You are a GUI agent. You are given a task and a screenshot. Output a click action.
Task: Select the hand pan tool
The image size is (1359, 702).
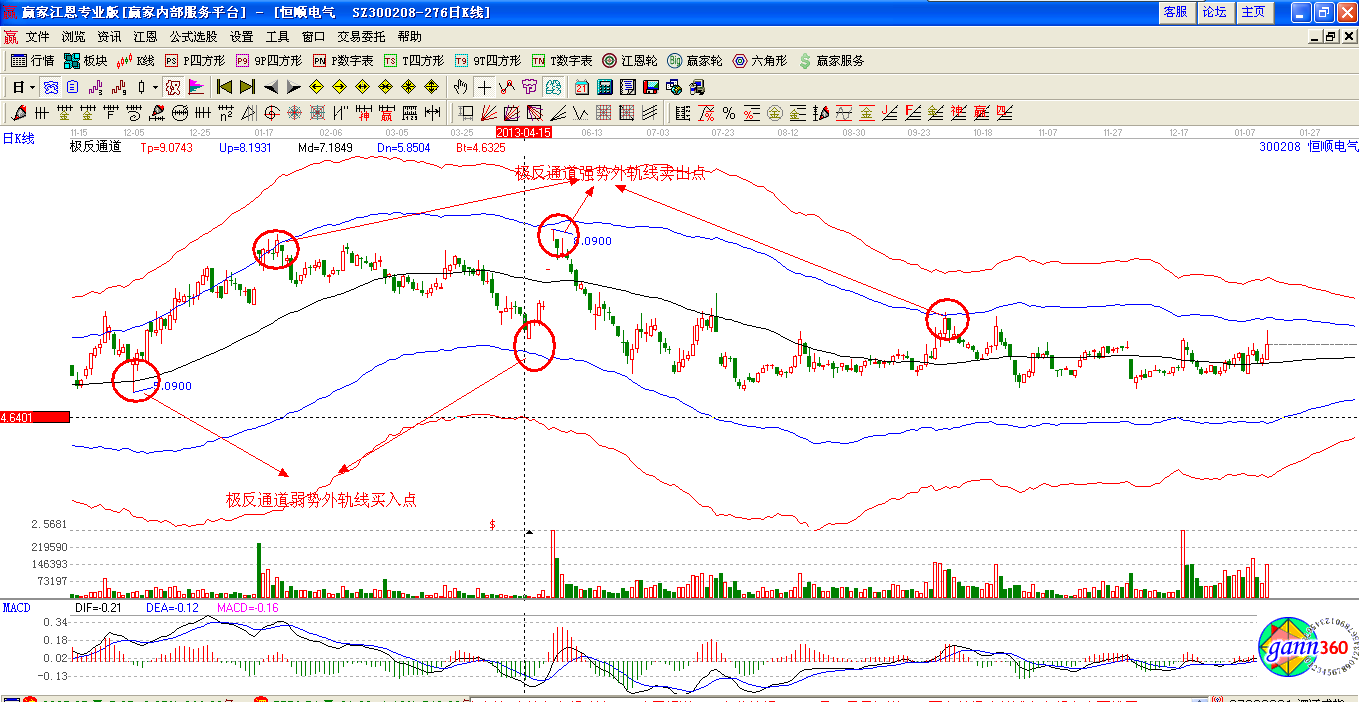[461, 87]
